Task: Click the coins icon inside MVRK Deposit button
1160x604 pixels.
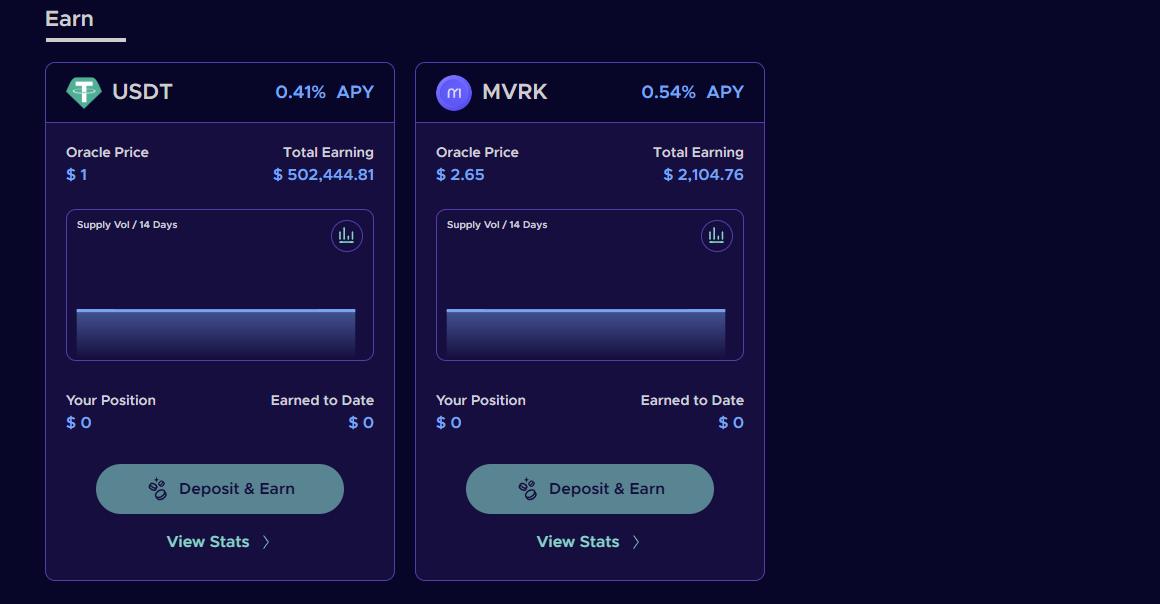Action: click(x=527, y=488)
